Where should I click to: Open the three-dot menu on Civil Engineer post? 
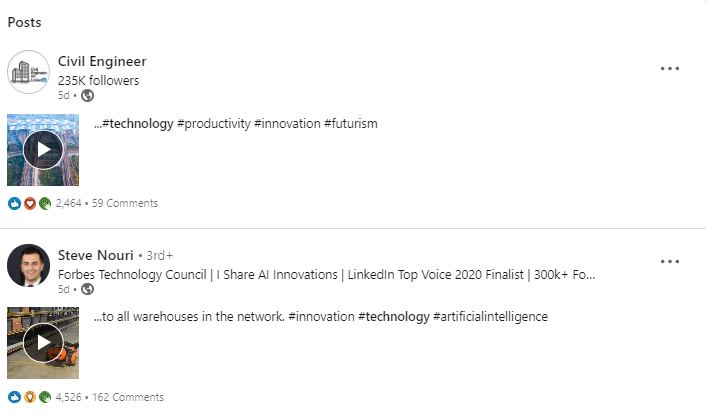pos(670,68)
